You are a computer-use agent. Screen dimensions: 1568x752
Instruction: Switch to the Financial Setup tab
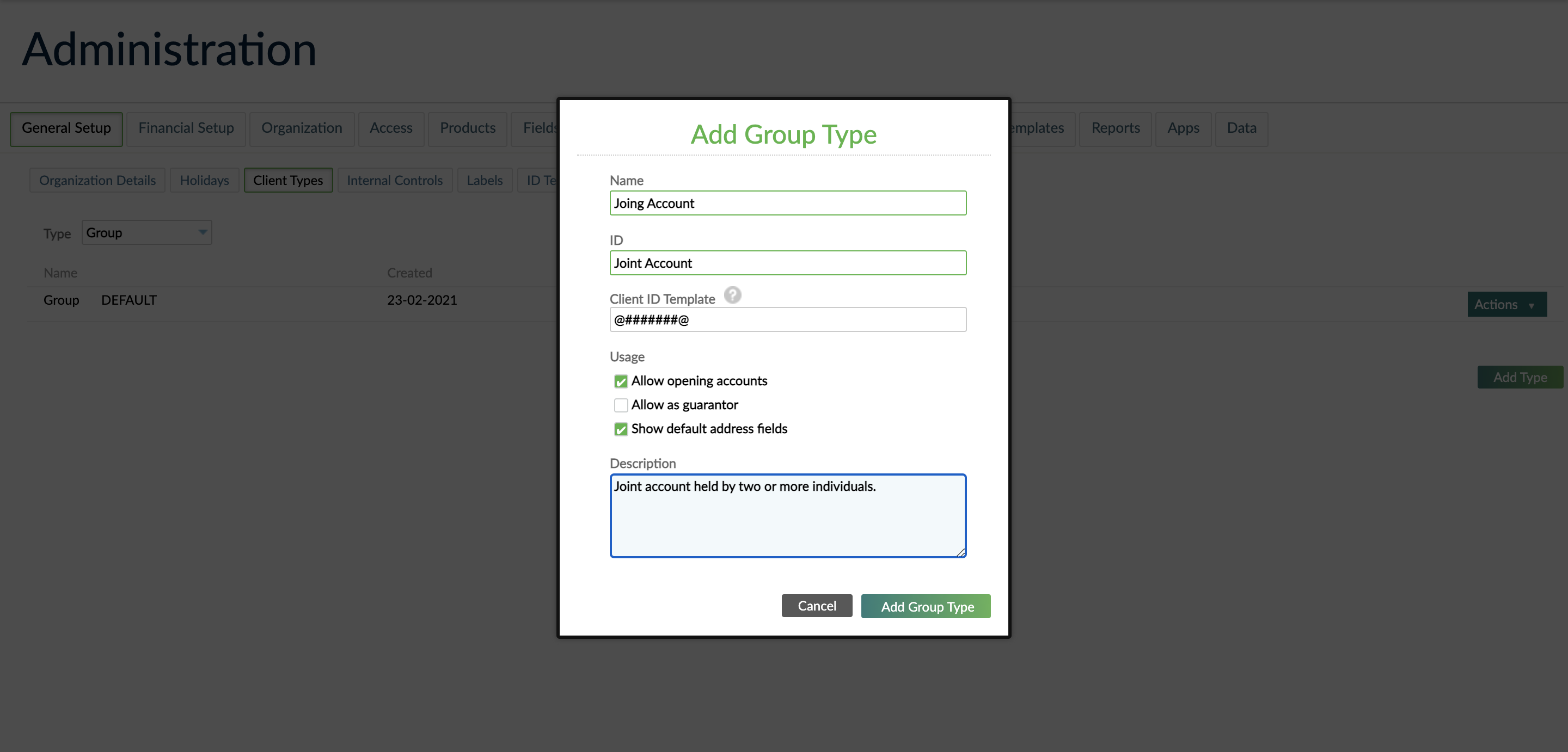(186, 128)
